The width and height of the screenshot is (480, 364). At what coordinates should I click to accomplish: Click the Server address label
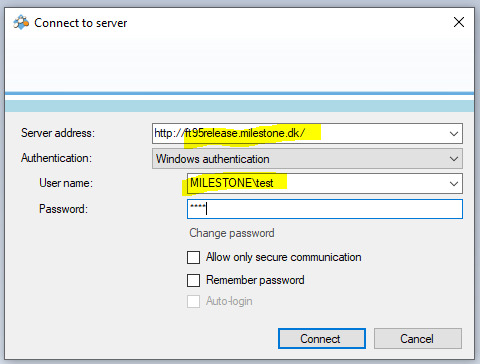(x=58, y=133)
